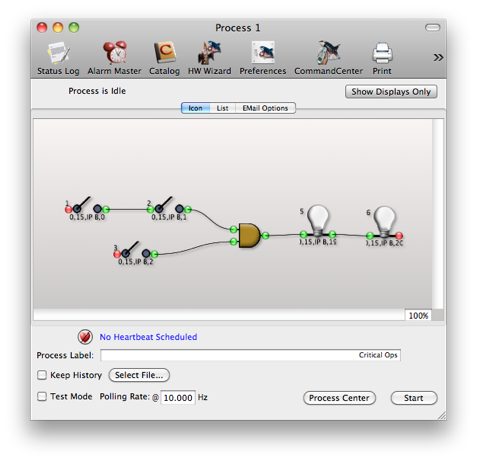Click the Show Displays Only button
Image resolution: width=477 pixels, height=462 pixels.
[x=391, y=92]
